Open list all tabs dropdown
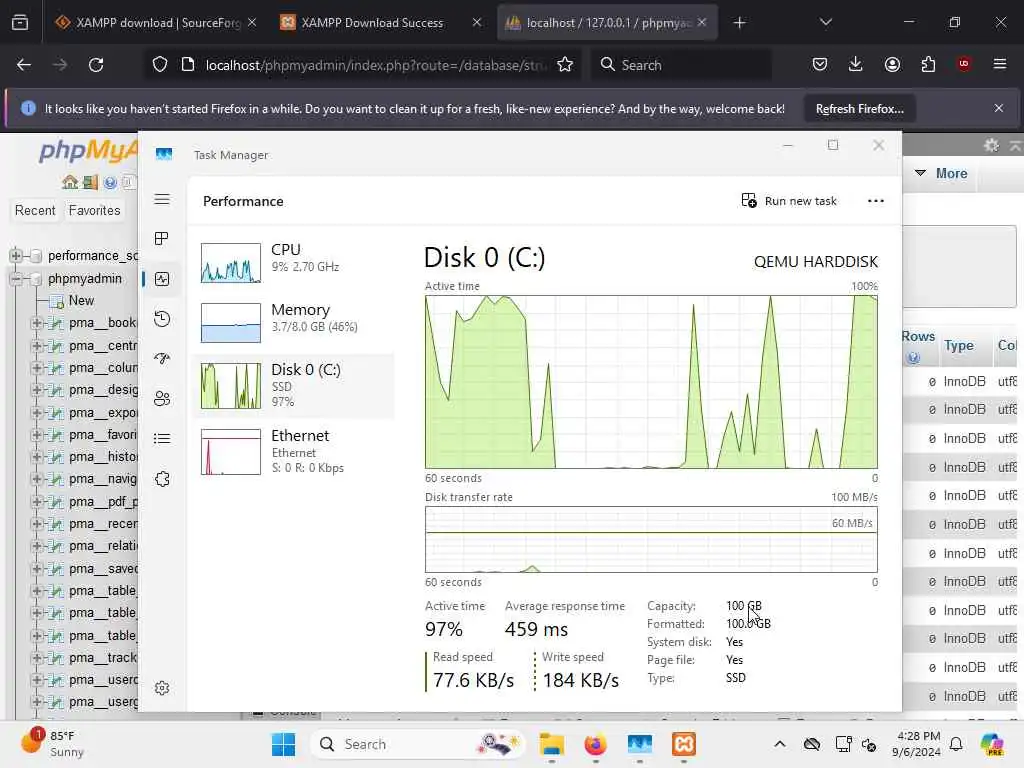 pos(825,23)
